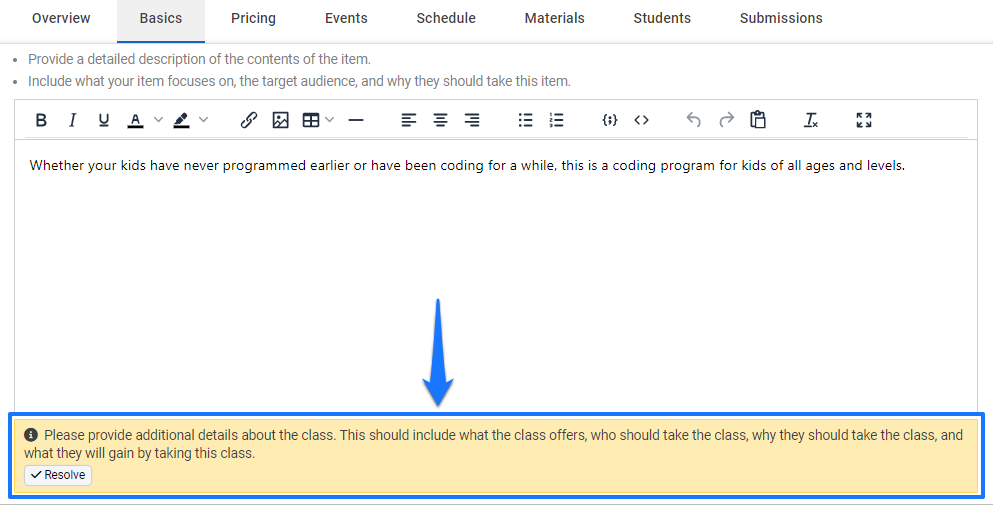This screenshot has width=993, height=505.
Task: Open the Pricing tab
Action: (x=253, y=18)
